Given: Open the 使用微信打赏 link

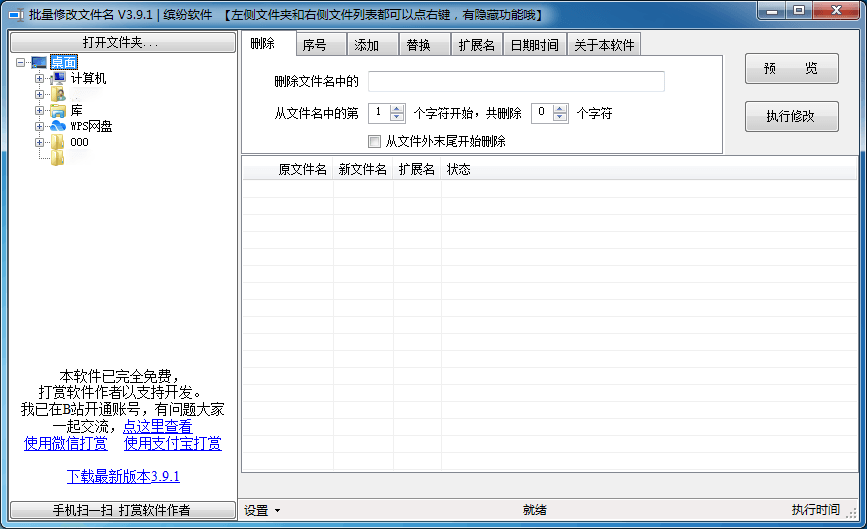Looking at the screenshot, I should (x=66, y=443).
